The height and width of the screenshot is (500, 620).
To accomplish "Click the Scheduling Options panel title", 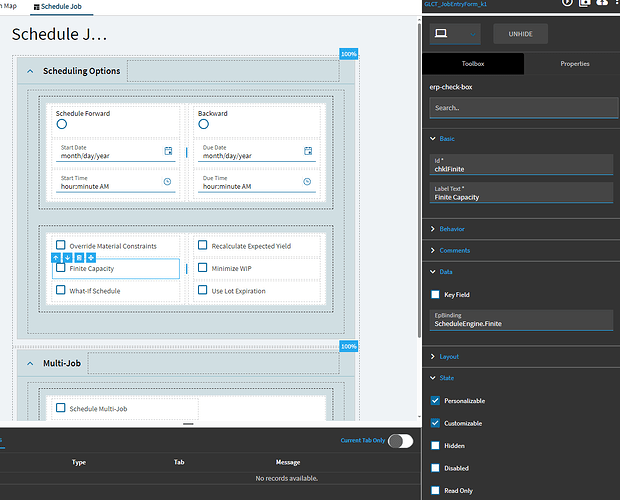I will pyautogui.click(x=81, y=71).
